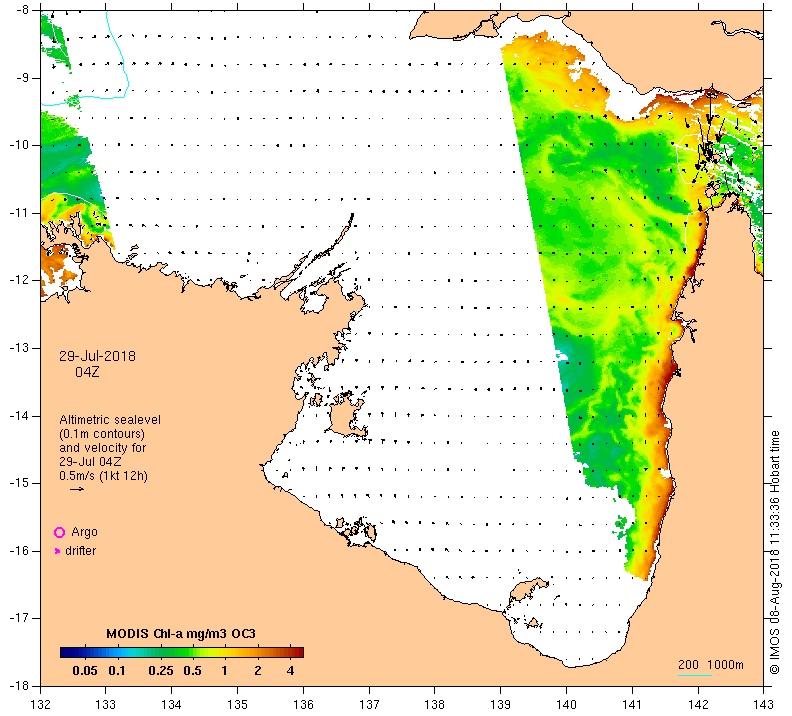Click the cyan 200m depth contour legend line

pos(695,675)
